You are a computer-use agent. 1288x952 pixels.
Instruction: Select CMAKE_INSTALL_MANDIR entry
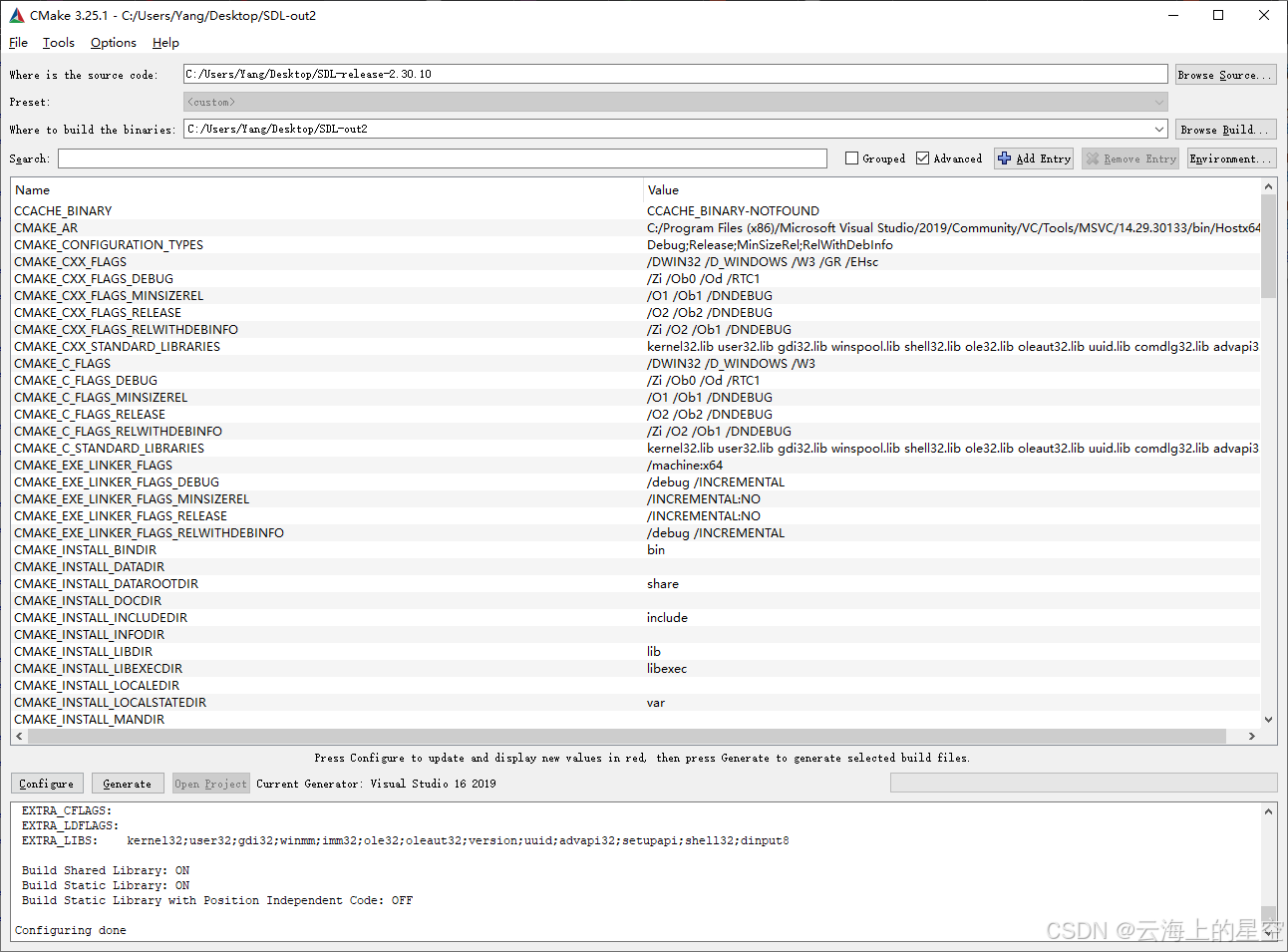pos(89,719)
